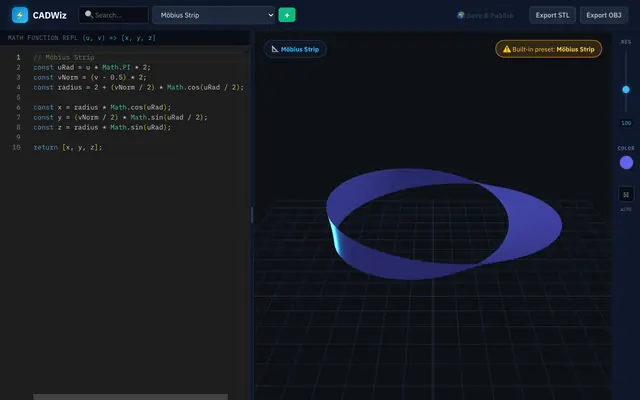Click the warning triangle in the preset badge
Screen dimensions: 640x400
507,49
